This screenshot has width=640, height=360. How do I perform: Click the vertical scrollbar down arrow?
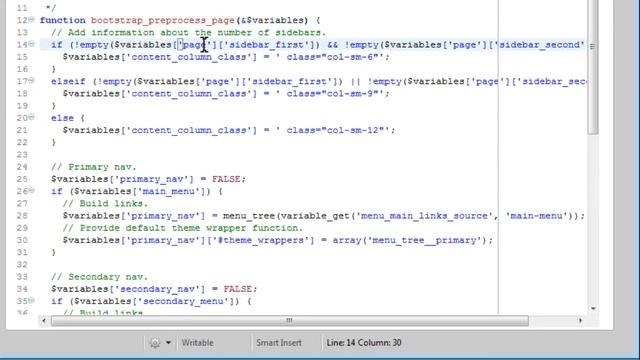click(593, 309)
